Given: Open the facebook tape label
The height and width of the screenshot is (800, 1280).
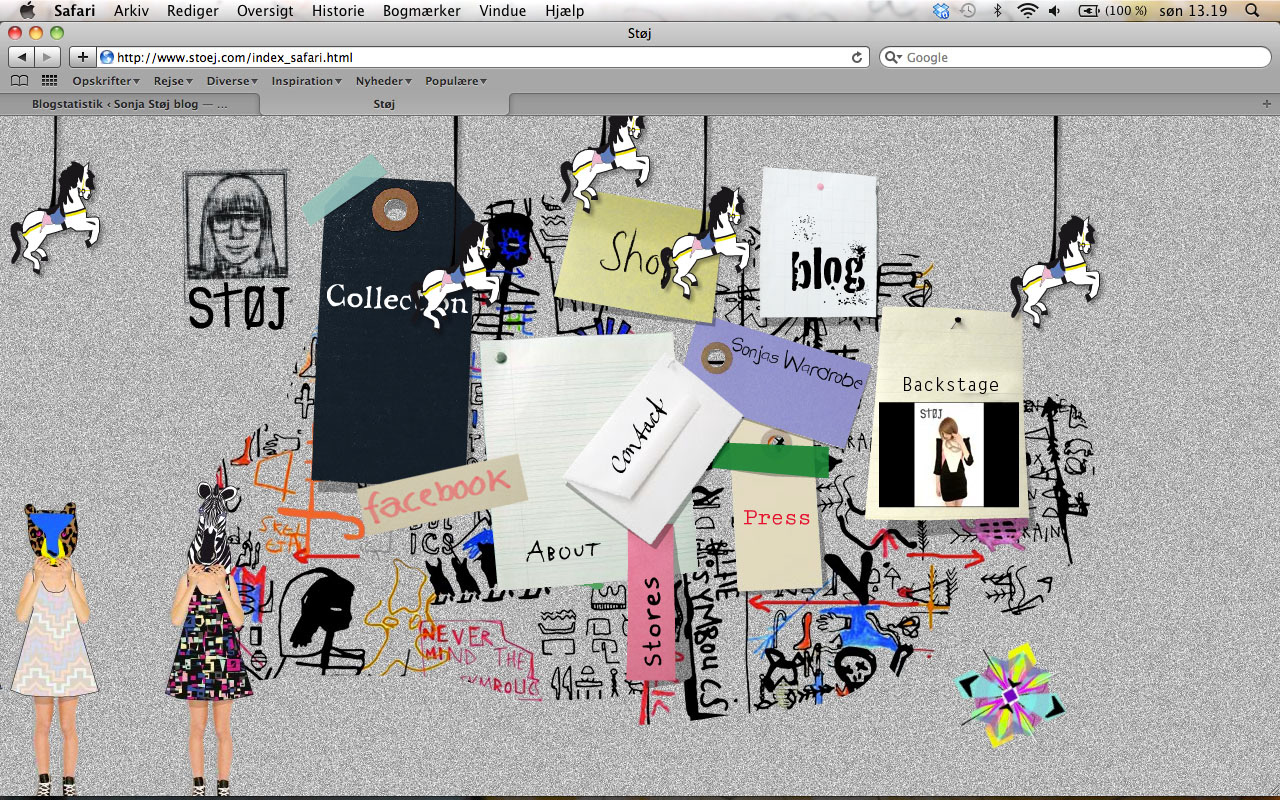Looking at the screenshot, I should [441, 493].
